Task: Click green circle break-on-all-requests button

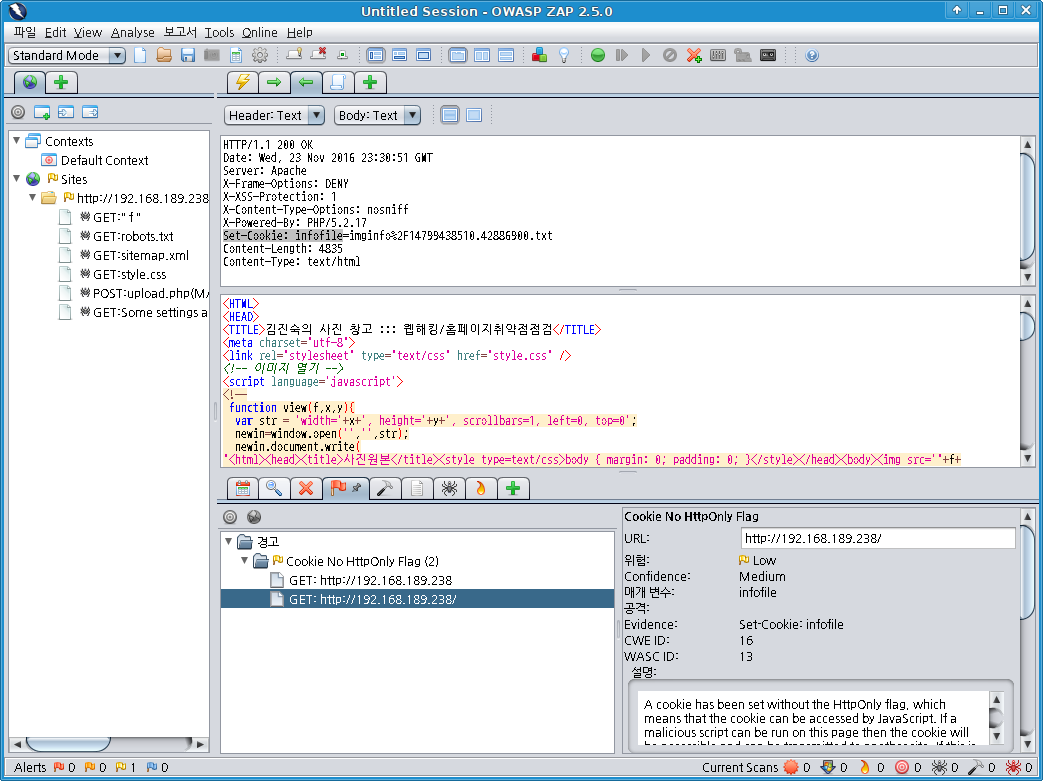Action: 598,55
